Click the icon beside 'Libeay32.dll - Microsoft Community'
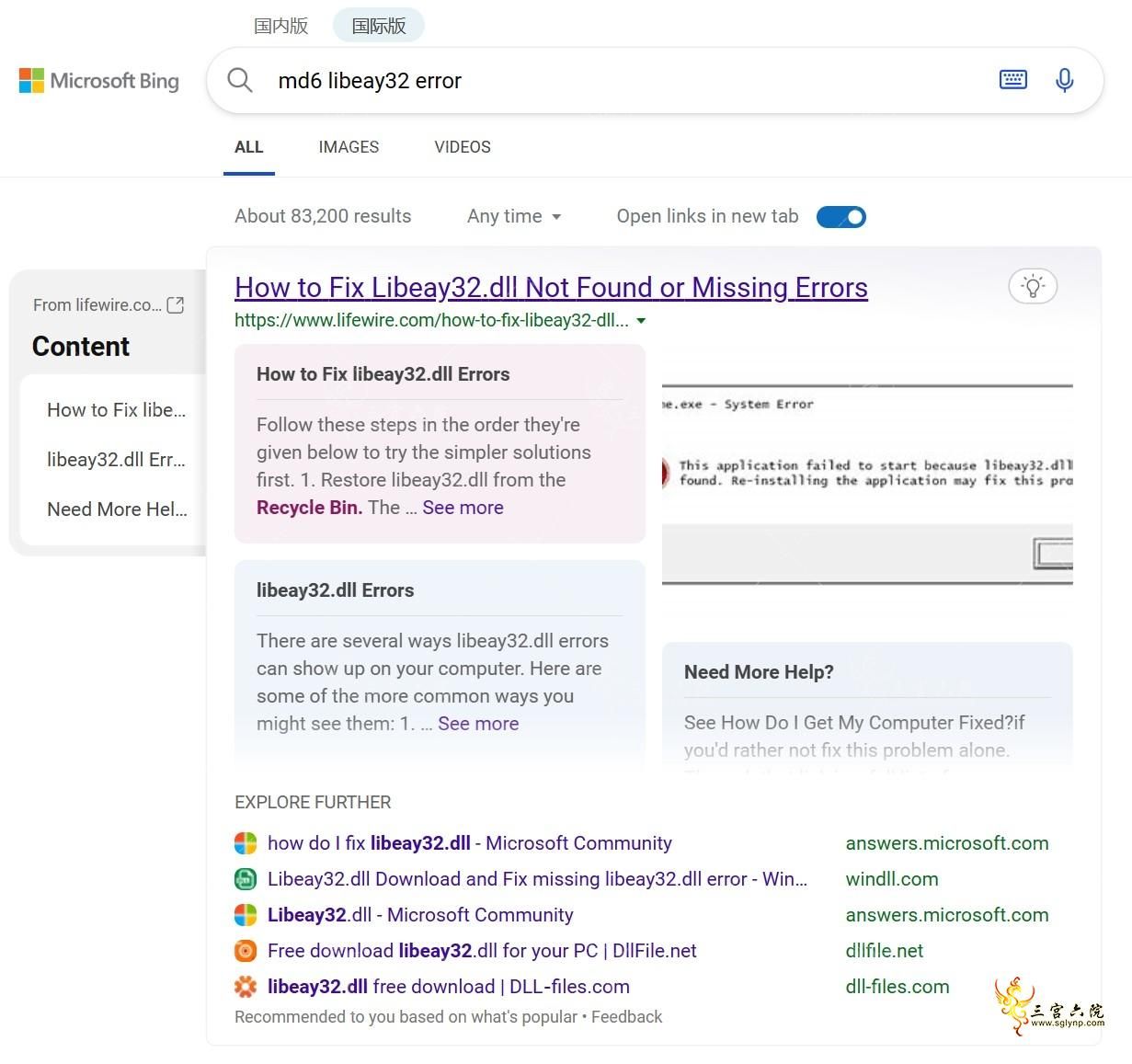 [246, 915]
